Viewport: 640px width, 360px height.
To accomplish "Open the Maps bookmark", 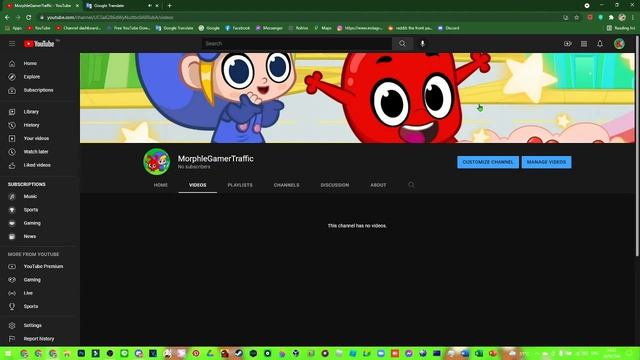I will 322,28.
